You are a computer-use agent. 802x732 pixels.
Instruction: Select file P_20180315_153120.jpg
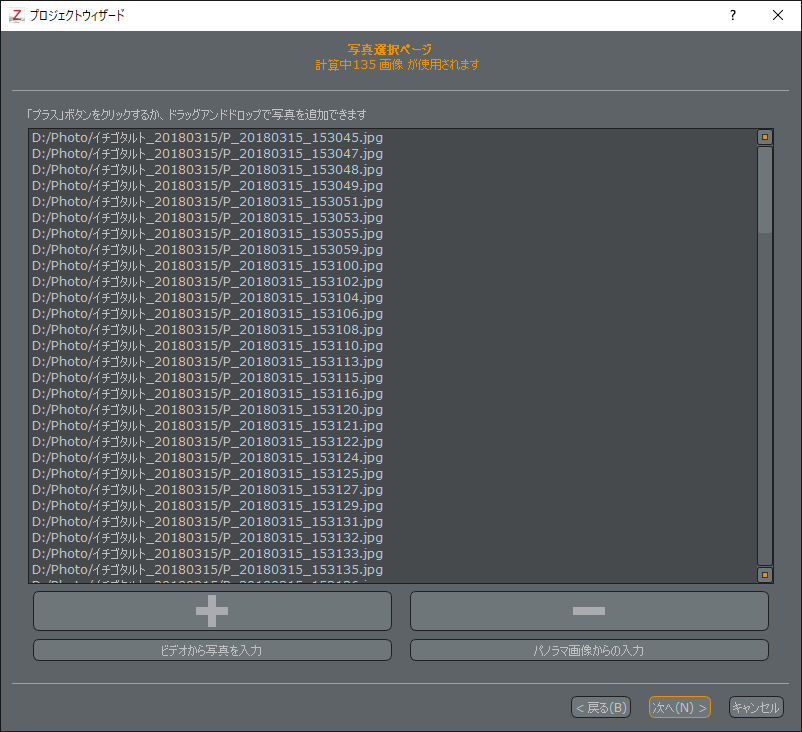[x=393, y=410]
